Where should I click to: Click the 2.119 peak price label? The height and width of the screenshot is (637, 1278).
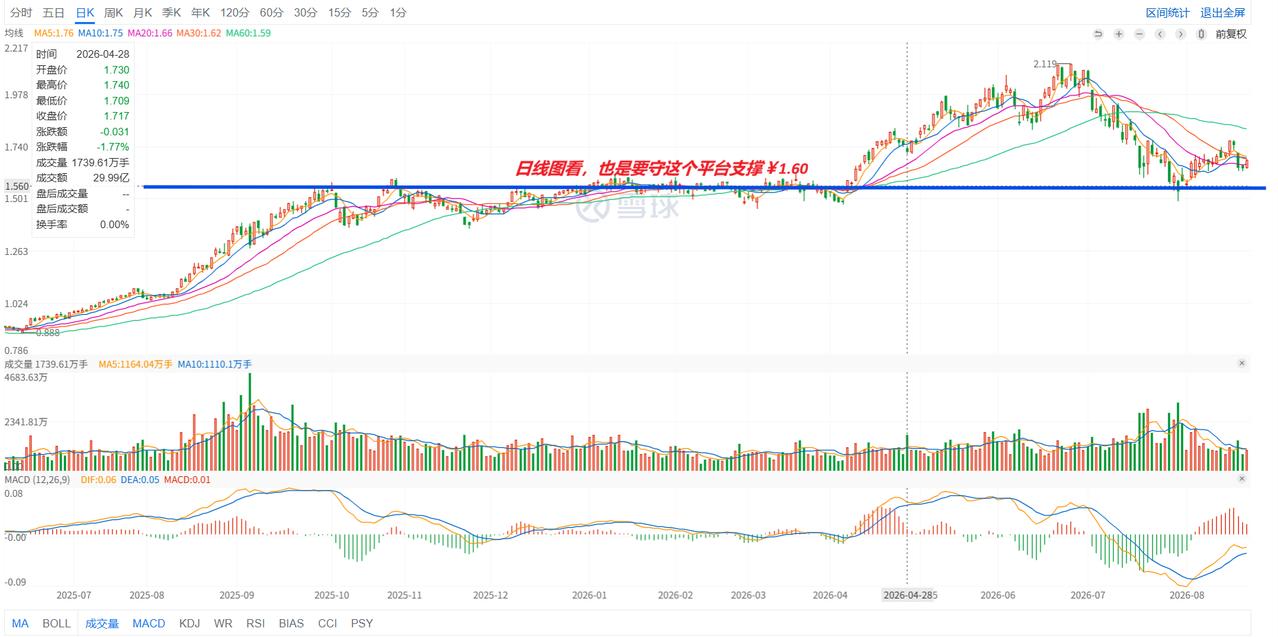pos(1045,64)
